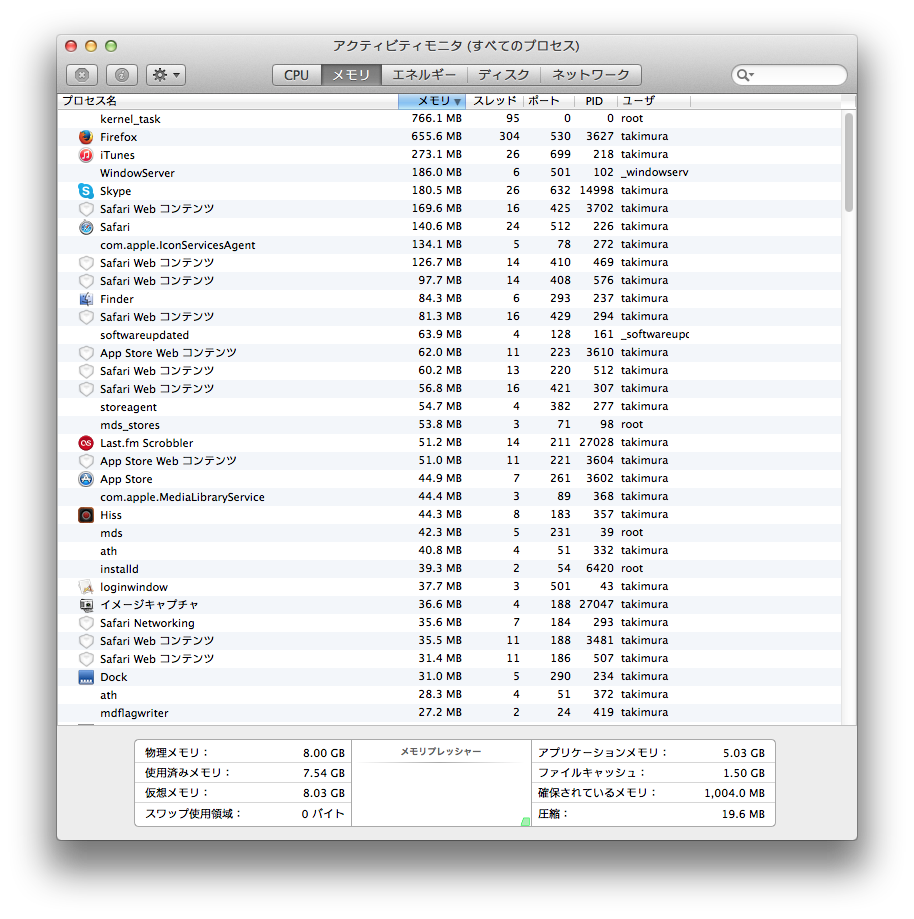Open the search magnifier options dropdown
Viewport: 914px width, 919px height.
pos(745,75)
